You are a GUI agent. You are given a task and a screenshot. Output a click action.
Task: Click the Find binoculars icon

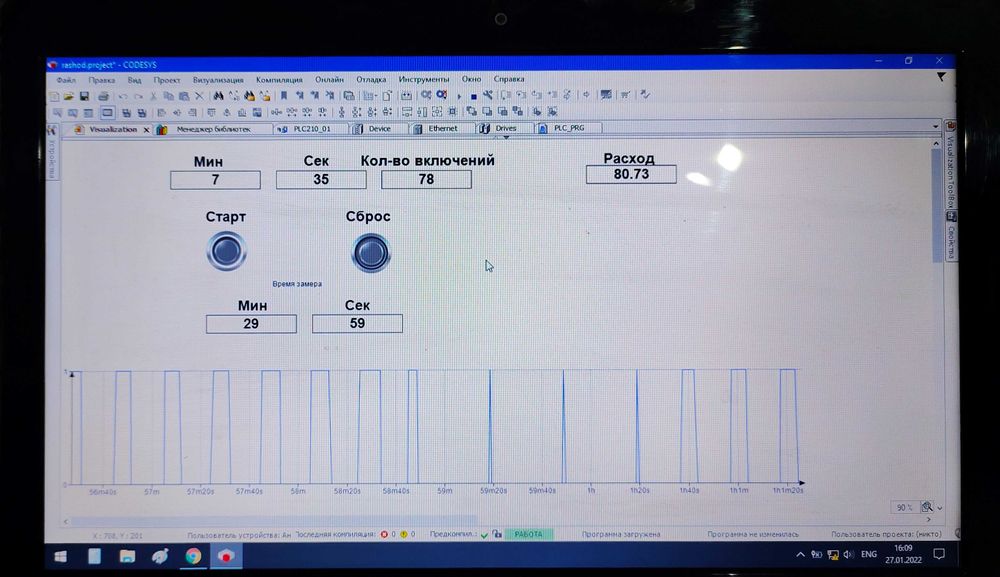[x=218, y=96]
